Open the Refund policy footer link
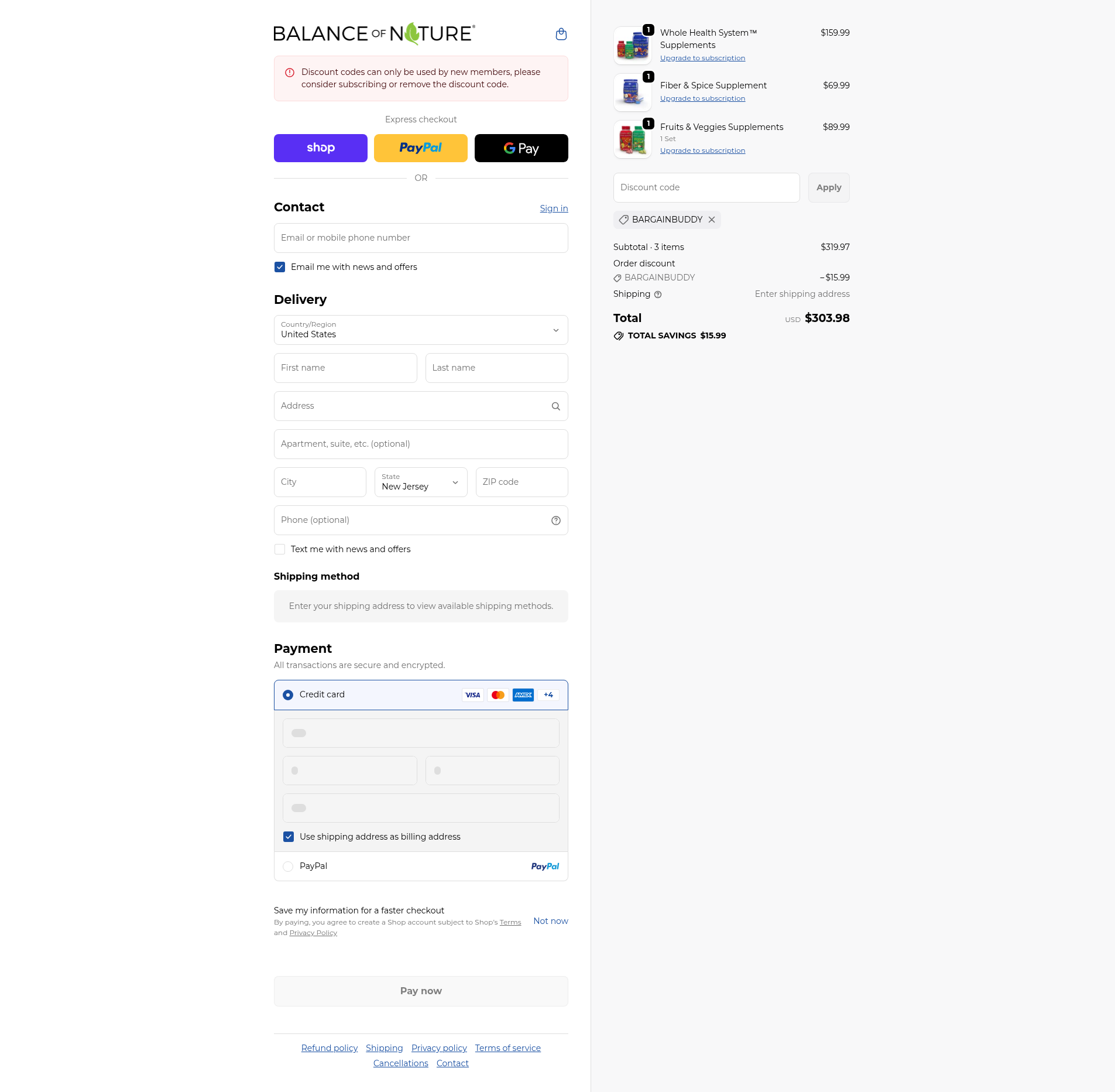The height and width of the screenshot is (1092, 1115). click(x=330, y=1048)
